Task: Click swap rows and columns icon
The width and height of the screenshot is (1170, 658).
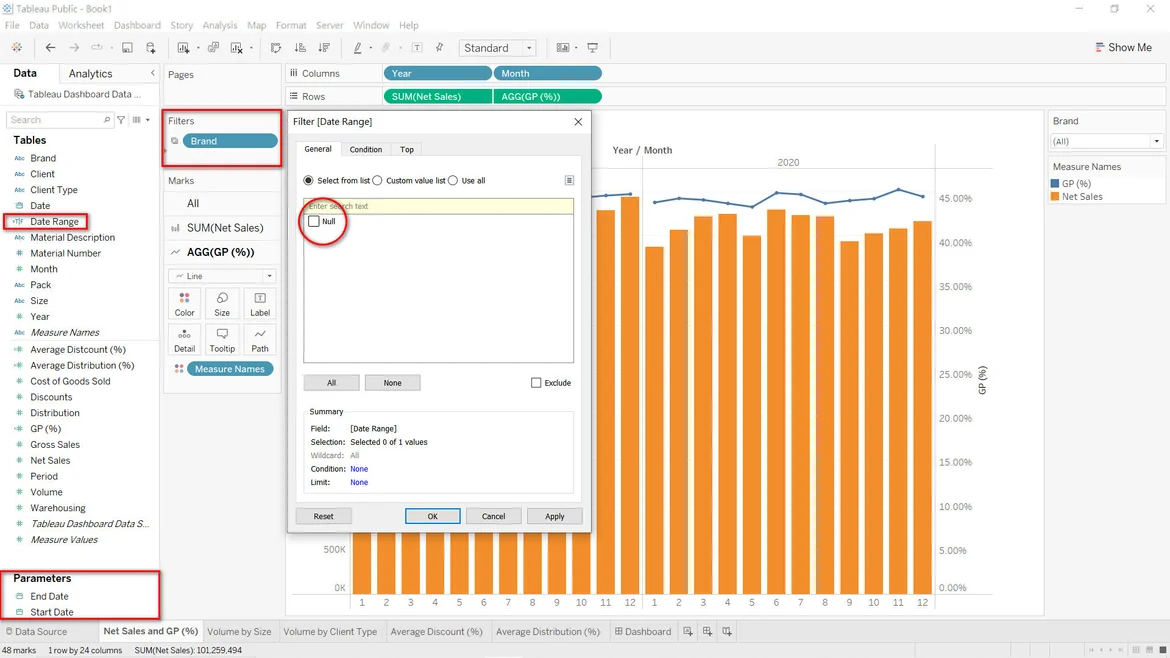Action: pos(276,48)
